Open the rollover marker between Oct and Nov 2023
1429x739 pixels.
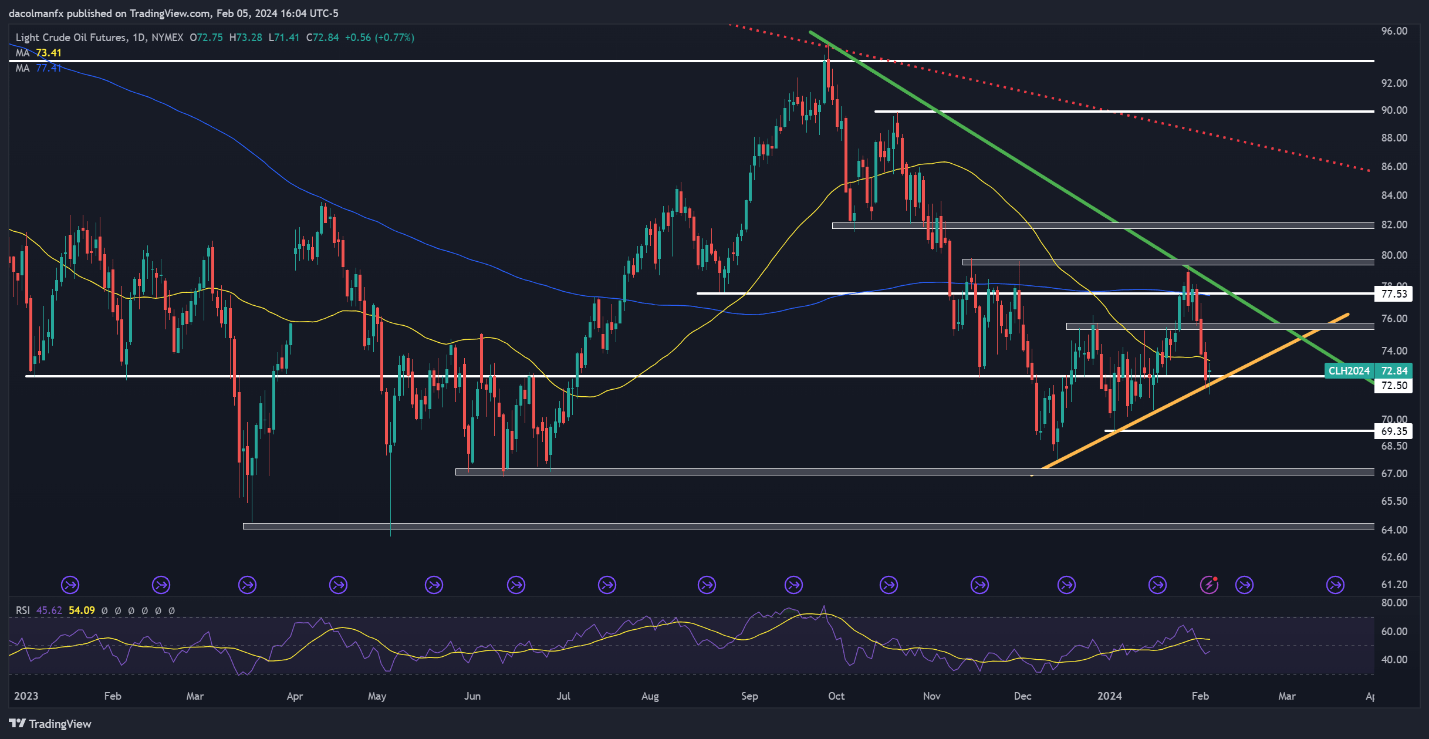[x=887, y=583]
